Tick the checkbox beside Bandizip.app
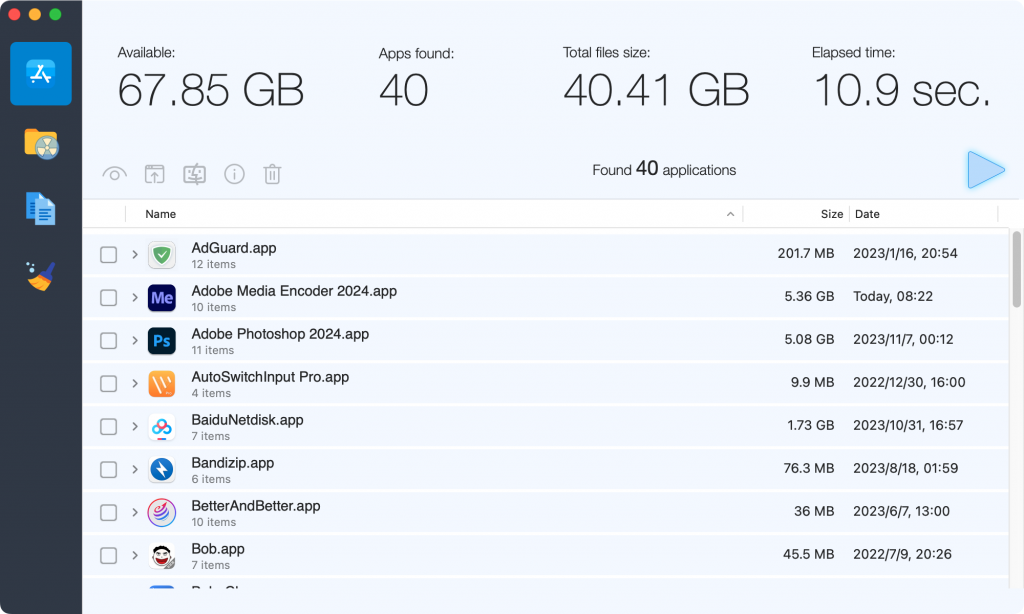This screenshot has width=1024, height=614. pyautogui.click(x=108, y=469)
